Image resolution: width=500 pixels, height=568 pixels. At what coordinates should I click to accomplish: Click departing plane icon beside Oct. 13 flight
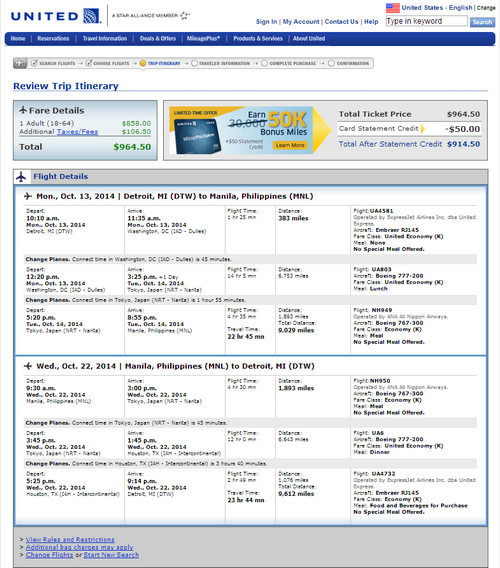[28, 196]
